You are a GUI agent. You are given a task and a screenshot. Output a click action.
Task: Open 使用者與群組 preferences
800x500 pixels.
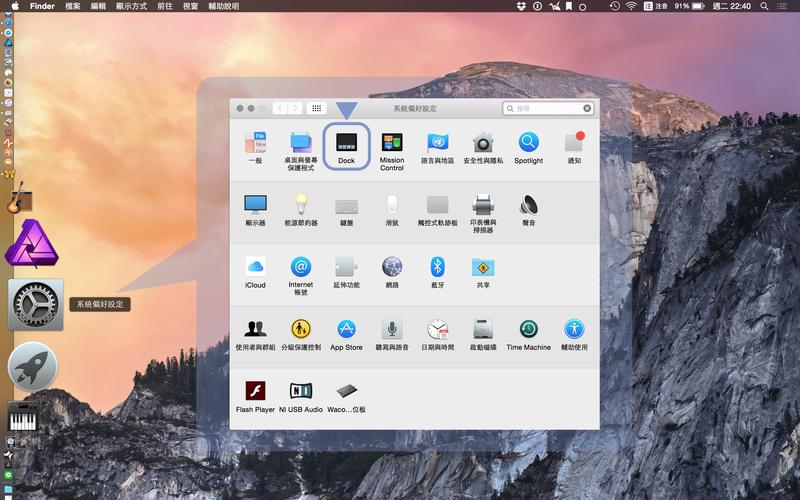(255, 334)
